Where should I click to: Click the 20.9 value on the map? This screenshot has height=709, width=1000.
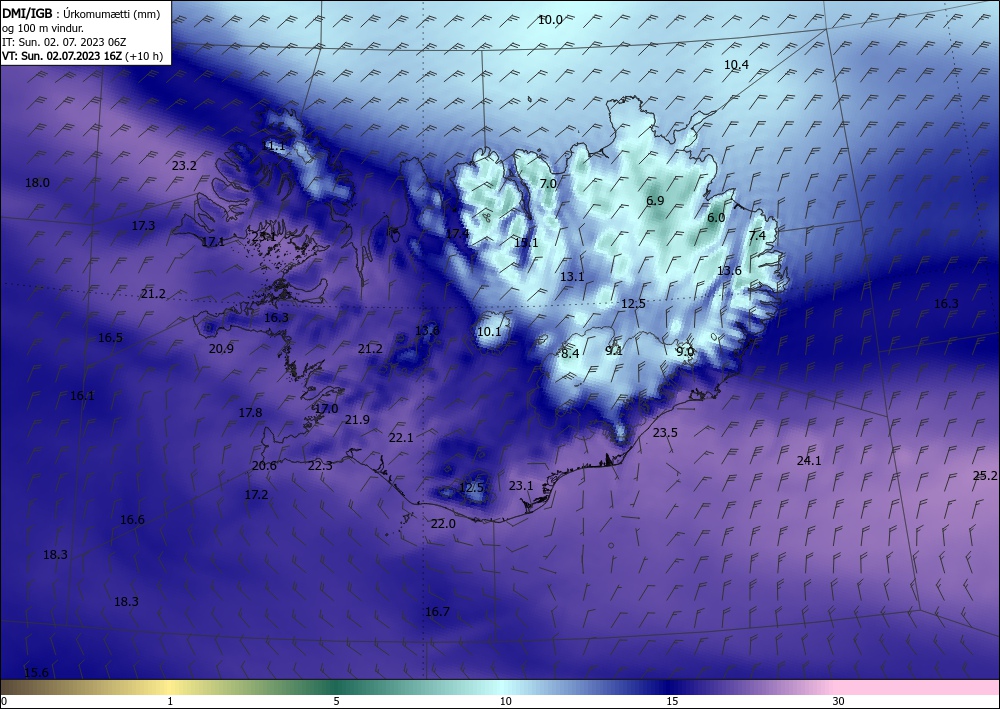pos(221,349)
